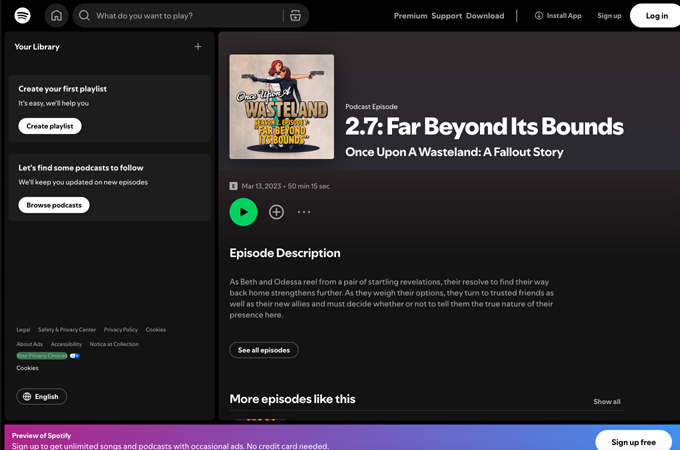Click Your Privacy Choices link
680x450 pixels.
[42, 355]
